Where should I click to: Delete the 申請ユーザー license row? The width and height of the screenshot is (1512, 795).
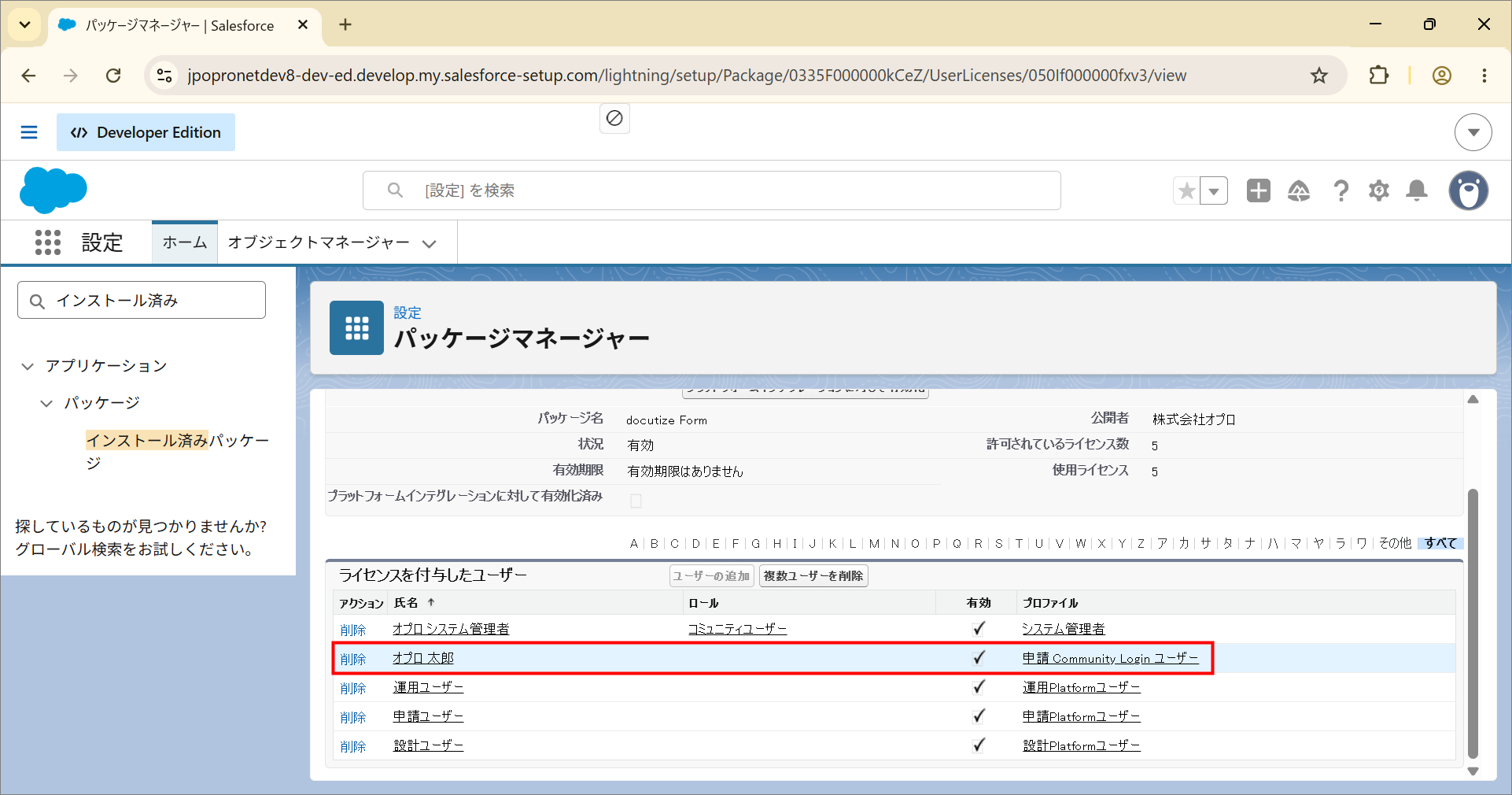point(353,717)
